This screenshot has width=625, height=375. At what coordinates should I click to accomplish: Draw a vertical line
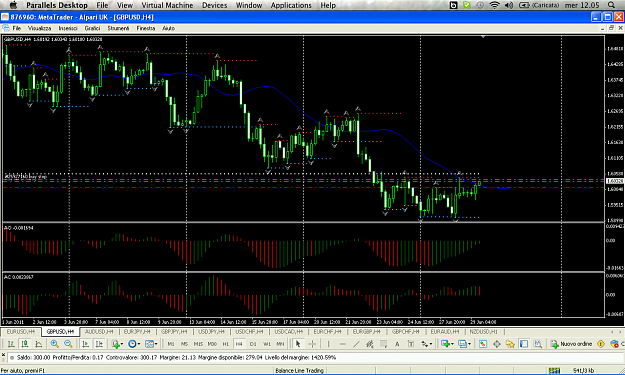pyautogui.click(x=328, y=344)
